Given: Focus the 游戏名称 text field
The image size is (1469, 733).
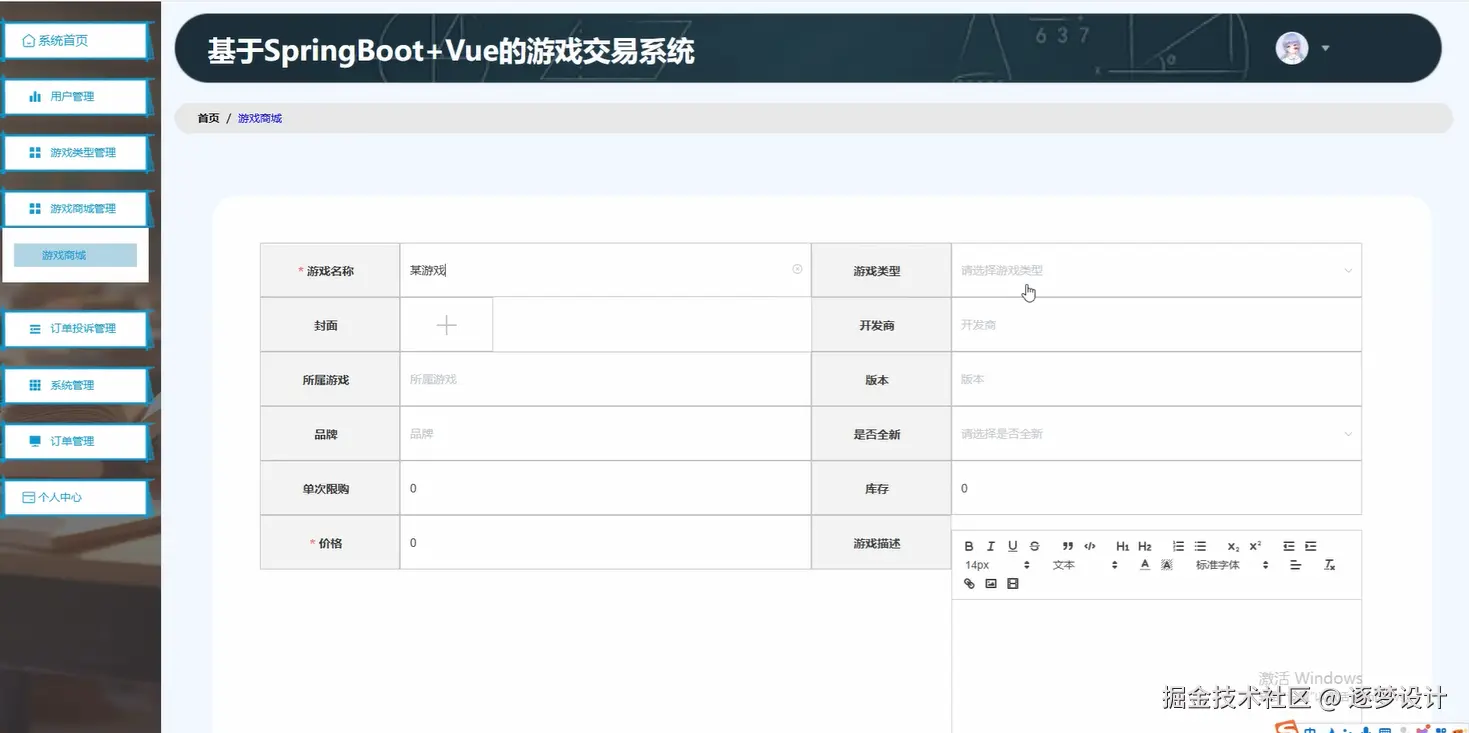Looking at the screenshot, I should [x=605, y=270].
